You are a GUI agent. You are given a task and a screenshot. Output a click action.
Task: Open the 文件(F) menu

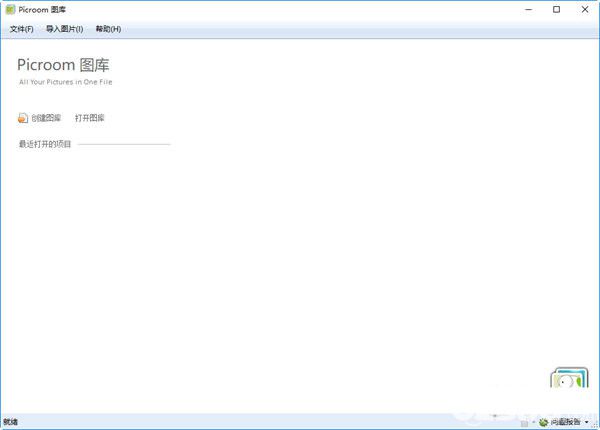(21, 29)
